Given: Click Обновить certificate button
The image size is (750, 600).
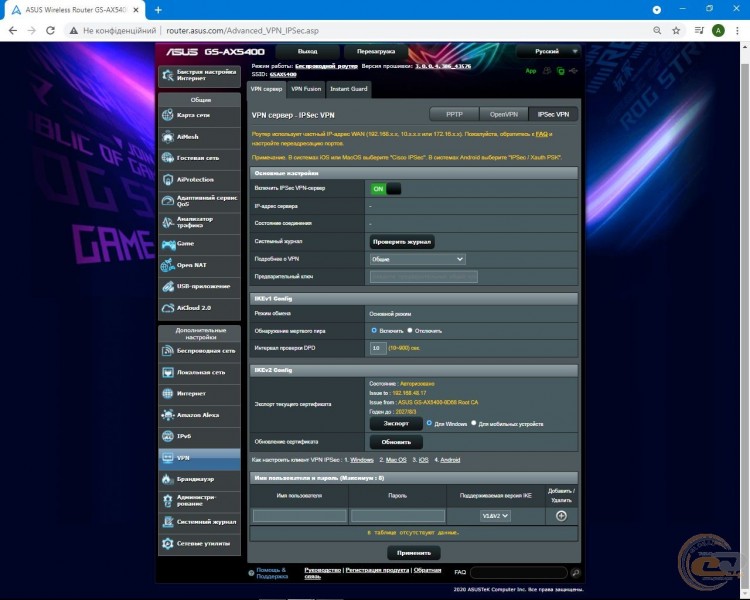Looking at the screenshot, I should (x=396, y=442).
